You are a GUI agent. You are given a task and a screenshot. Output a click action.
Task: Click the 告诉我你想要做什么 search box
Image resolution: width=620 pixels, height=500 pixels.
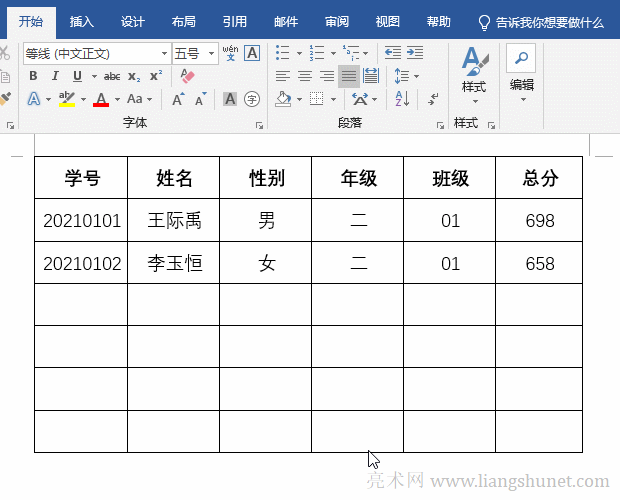(541, 23)
